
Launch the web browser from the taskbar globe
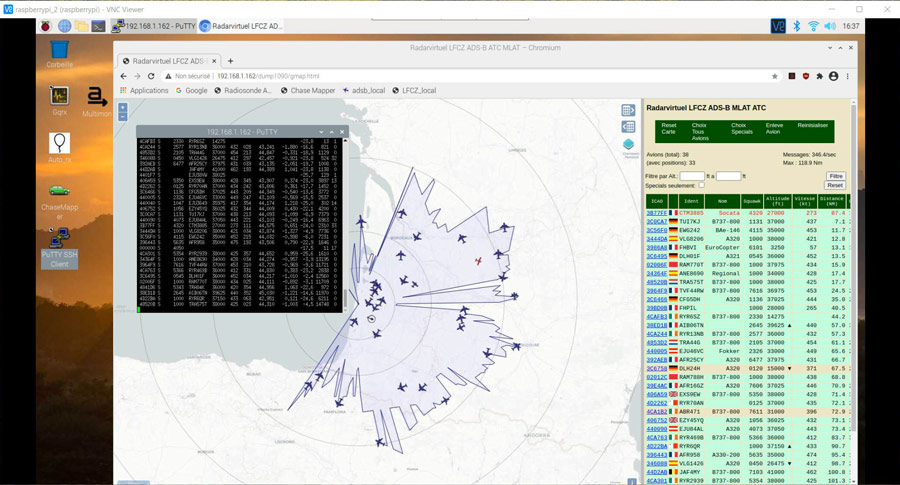pyautogui.click(x=65, y=26)
